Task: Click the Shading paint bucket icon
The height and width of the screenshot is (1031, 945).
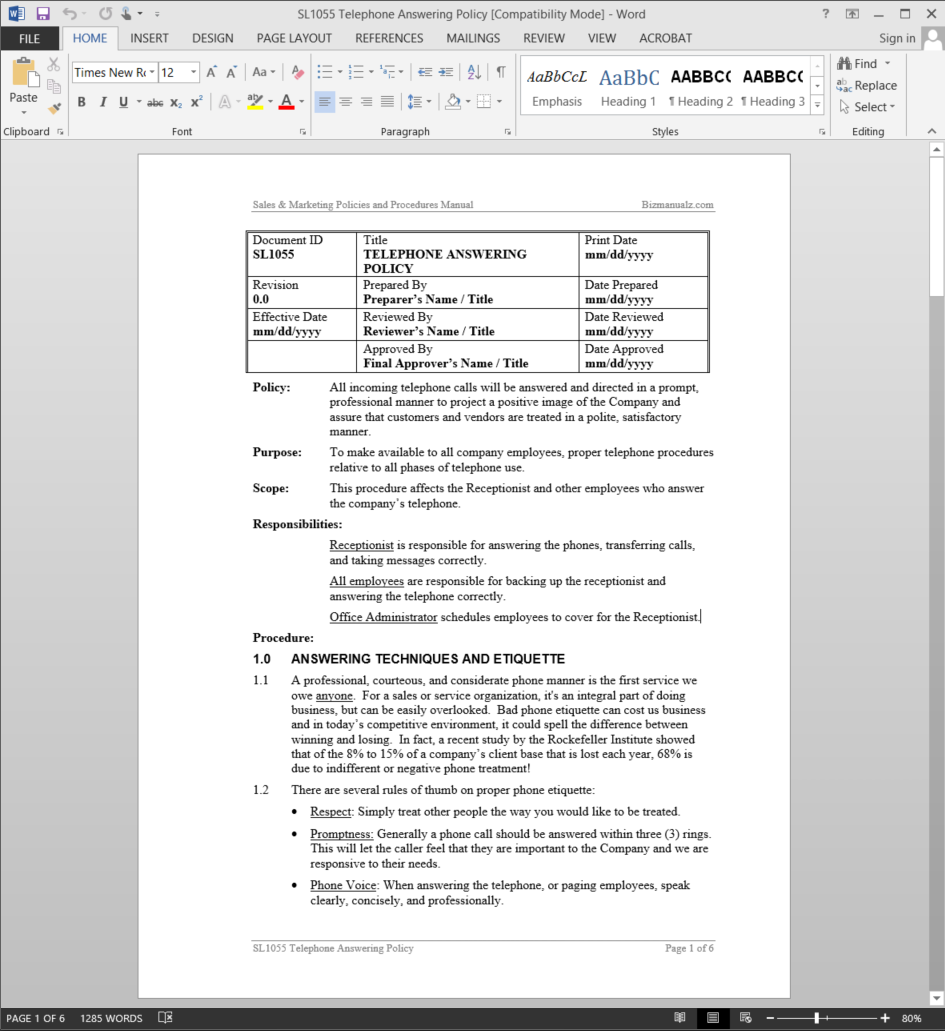Action: pos(452,102)
